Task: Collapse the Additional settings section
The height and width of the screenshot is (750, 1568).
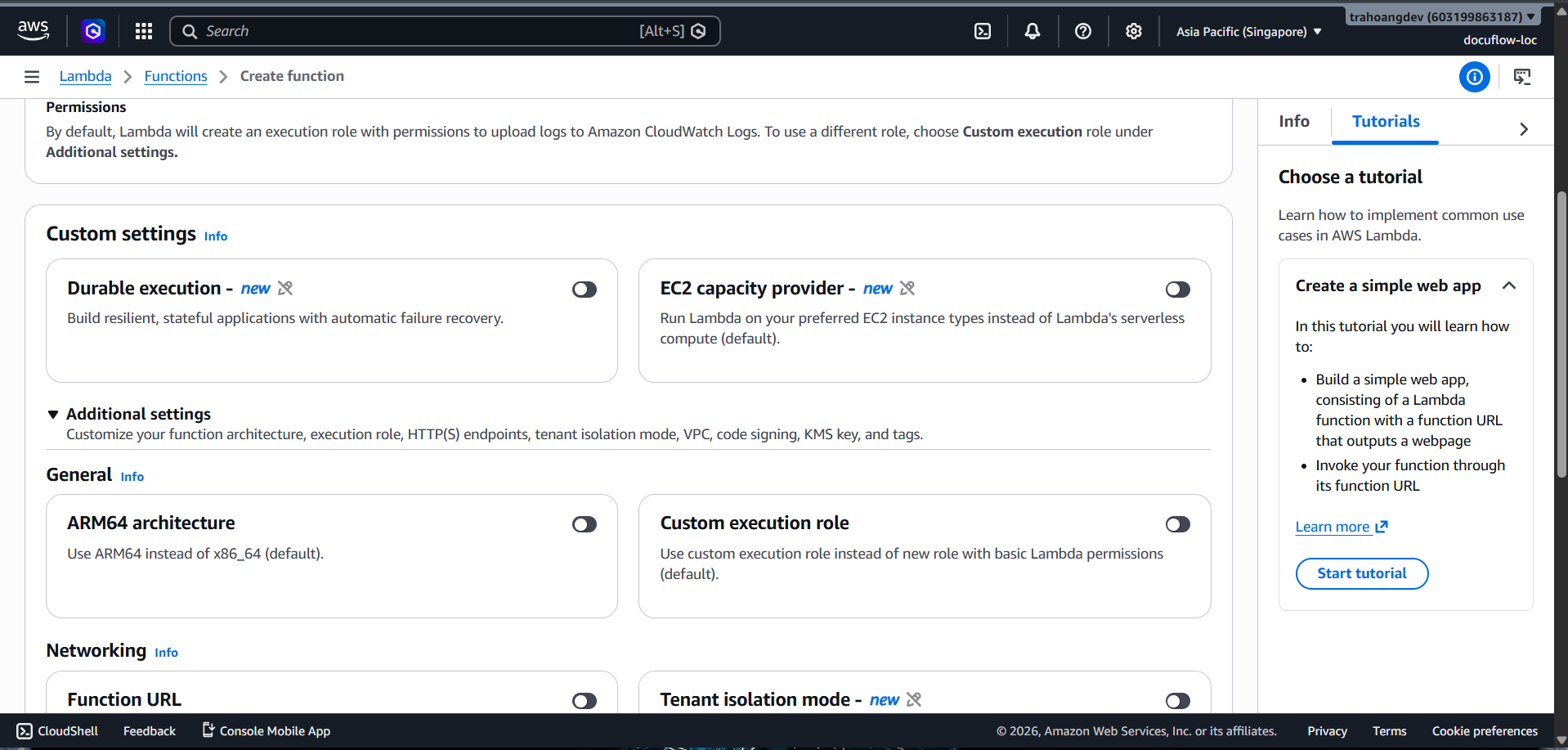Action: click(53, 415)
